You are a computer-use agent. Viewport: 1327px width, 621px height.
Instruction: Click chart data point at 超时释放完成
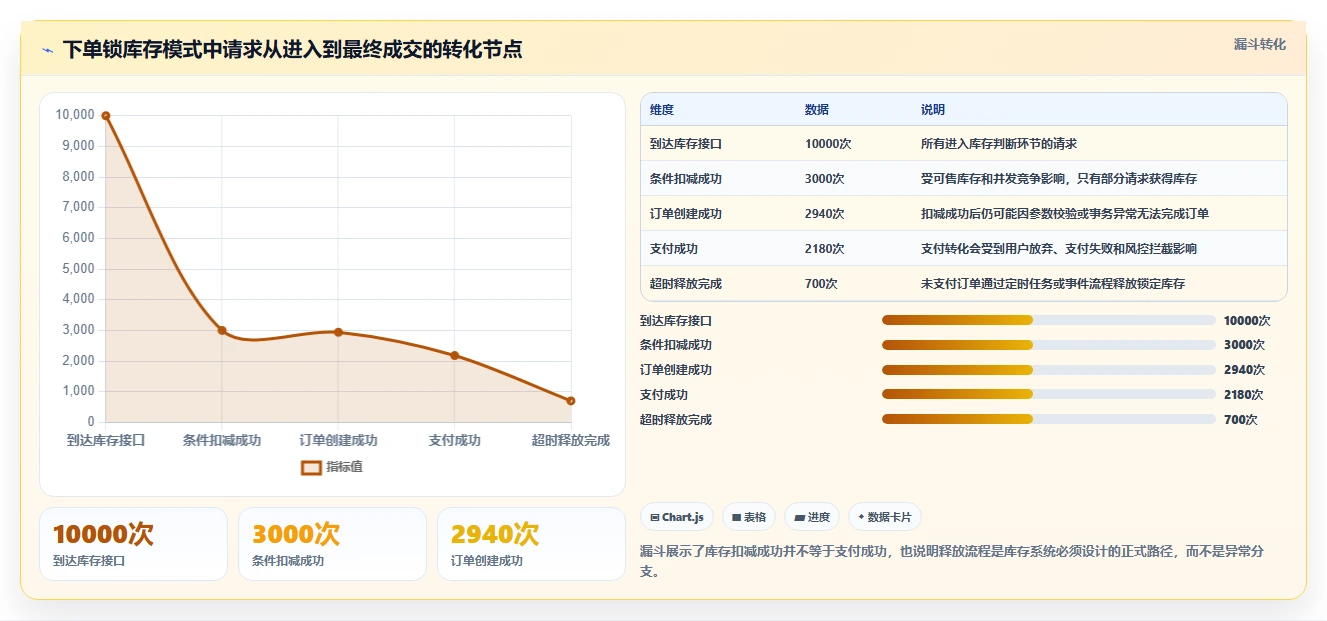[x=571, y=401]
